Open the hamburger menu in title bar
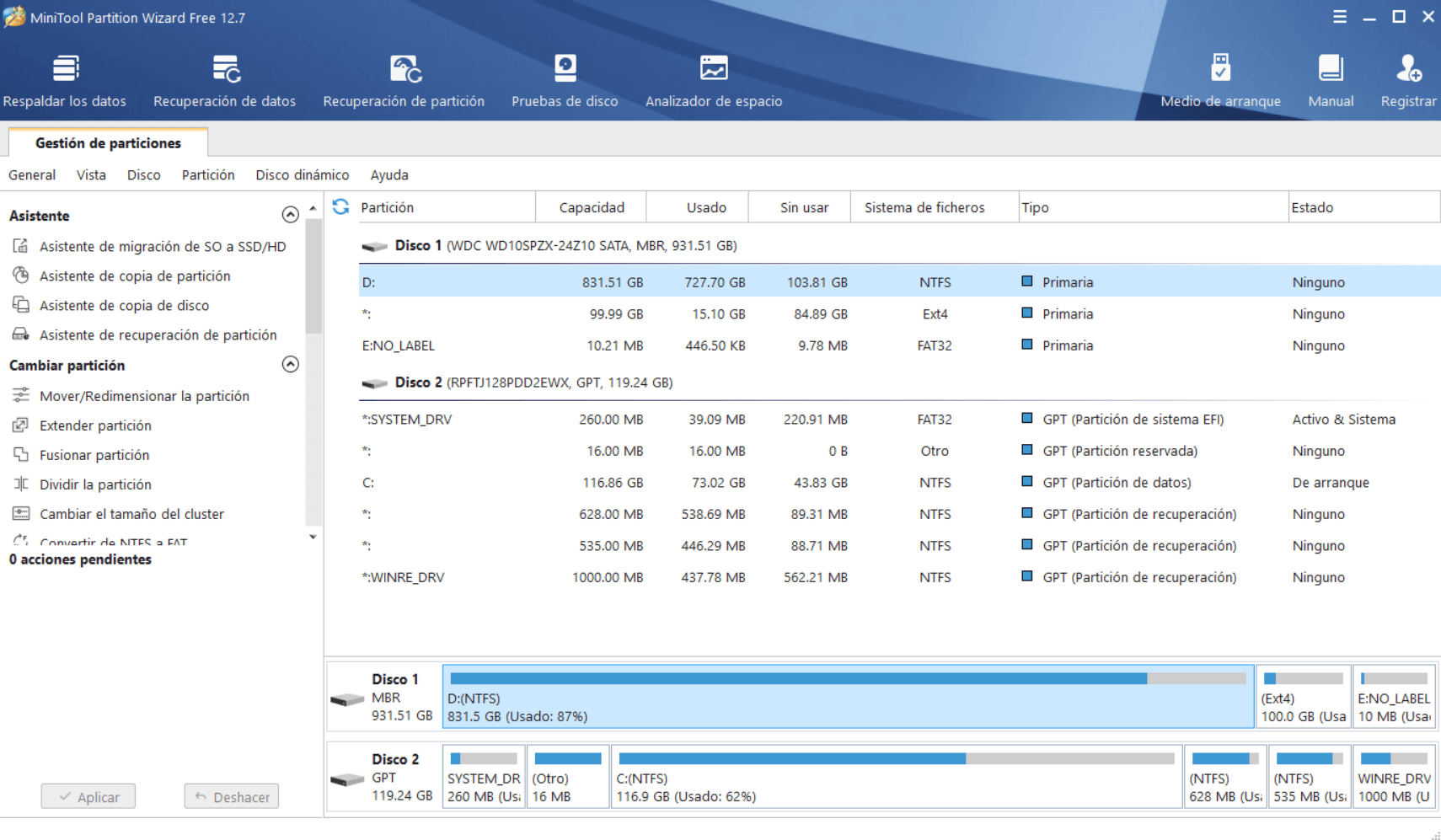Viewport: 1441px width, 840px height. [1339, 17]
